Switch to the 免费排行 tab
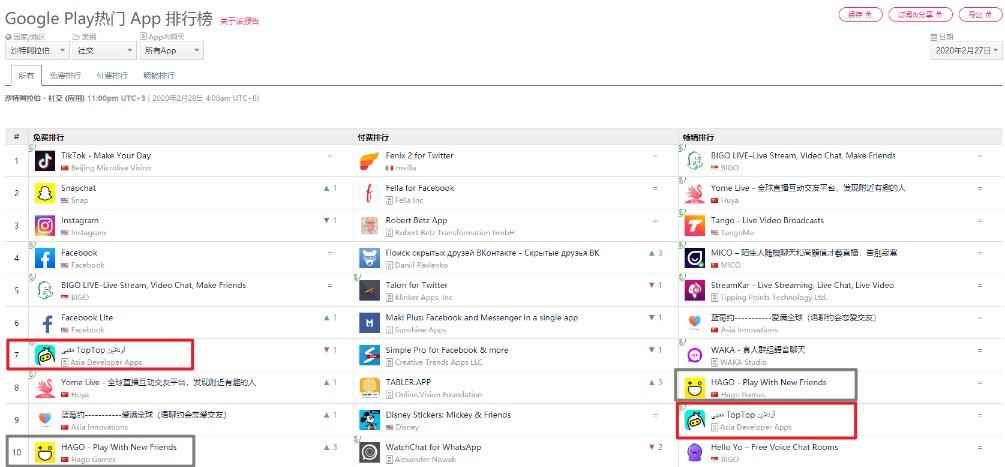The height and width of the screenshot is (467, 1005). click(67, 76)
